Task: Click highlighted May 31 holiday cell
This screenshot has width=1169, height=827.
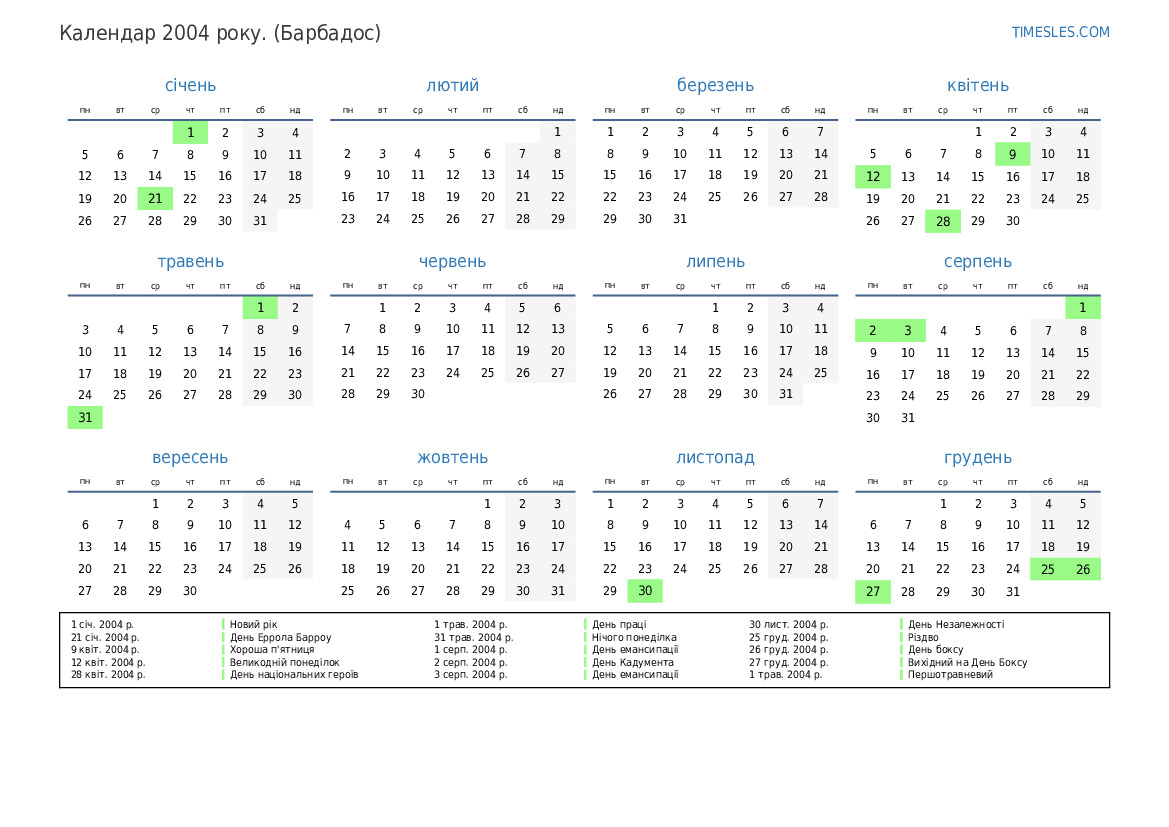Action: click(x=85, y=418)
